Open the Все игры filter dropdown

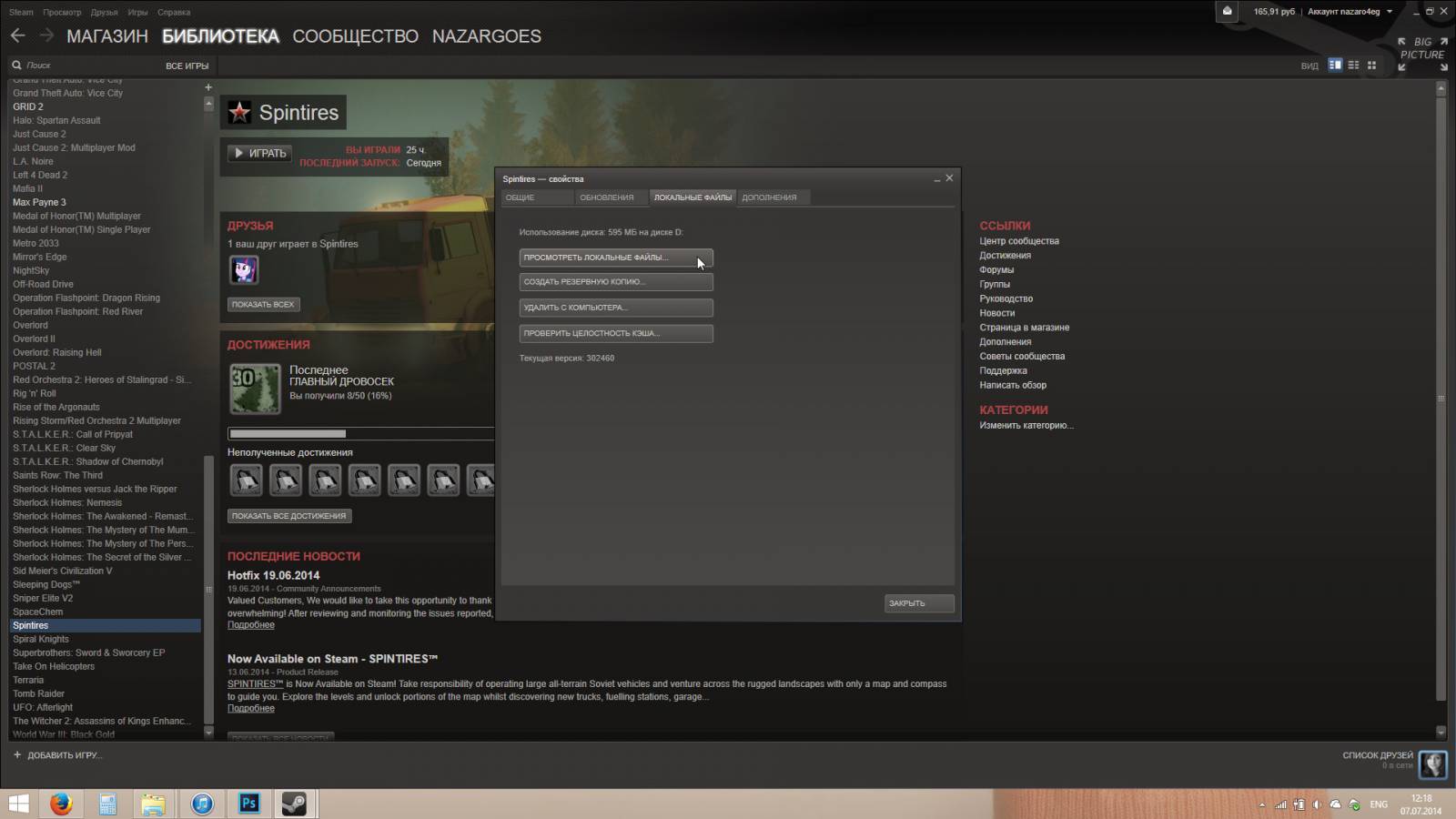(187, 66)
